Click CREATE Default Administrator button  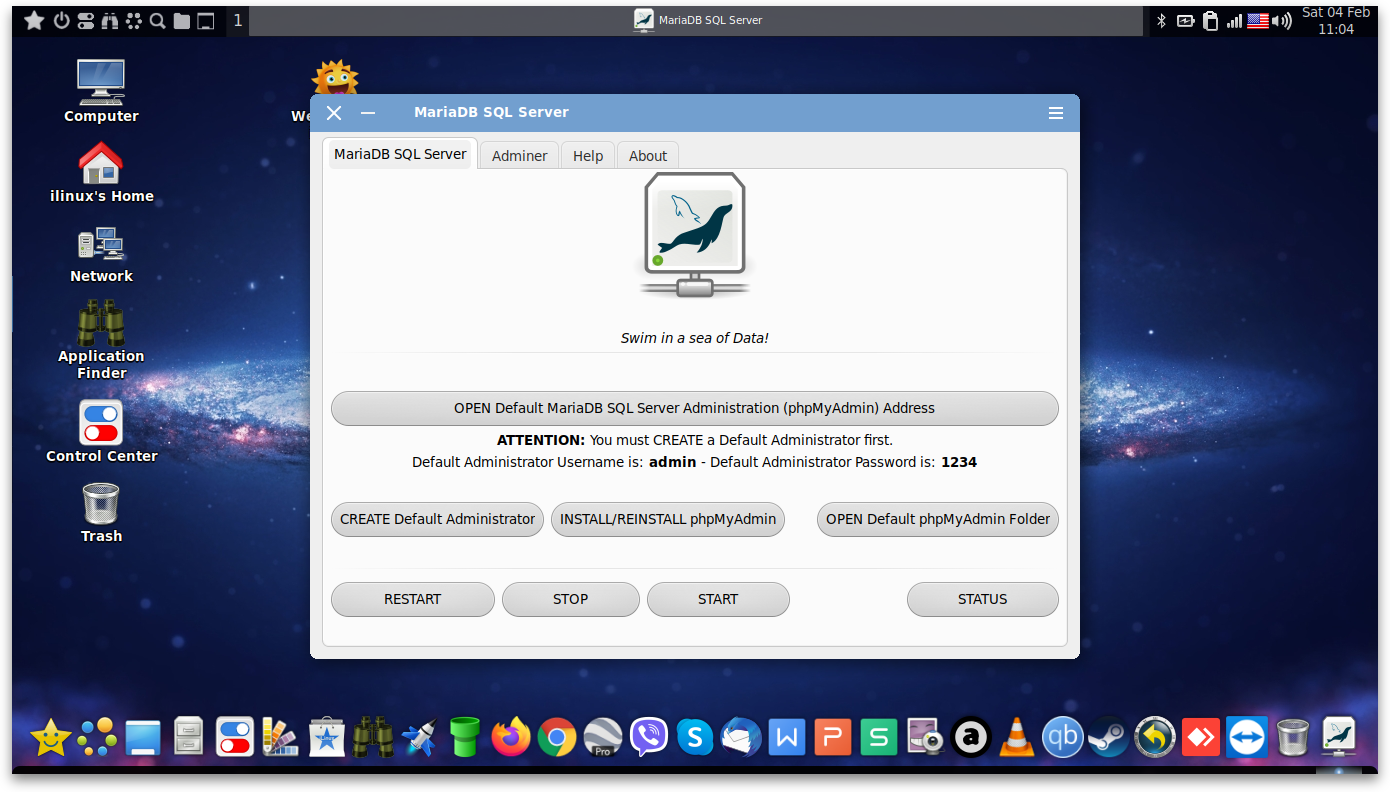click(x=437, y=519)
